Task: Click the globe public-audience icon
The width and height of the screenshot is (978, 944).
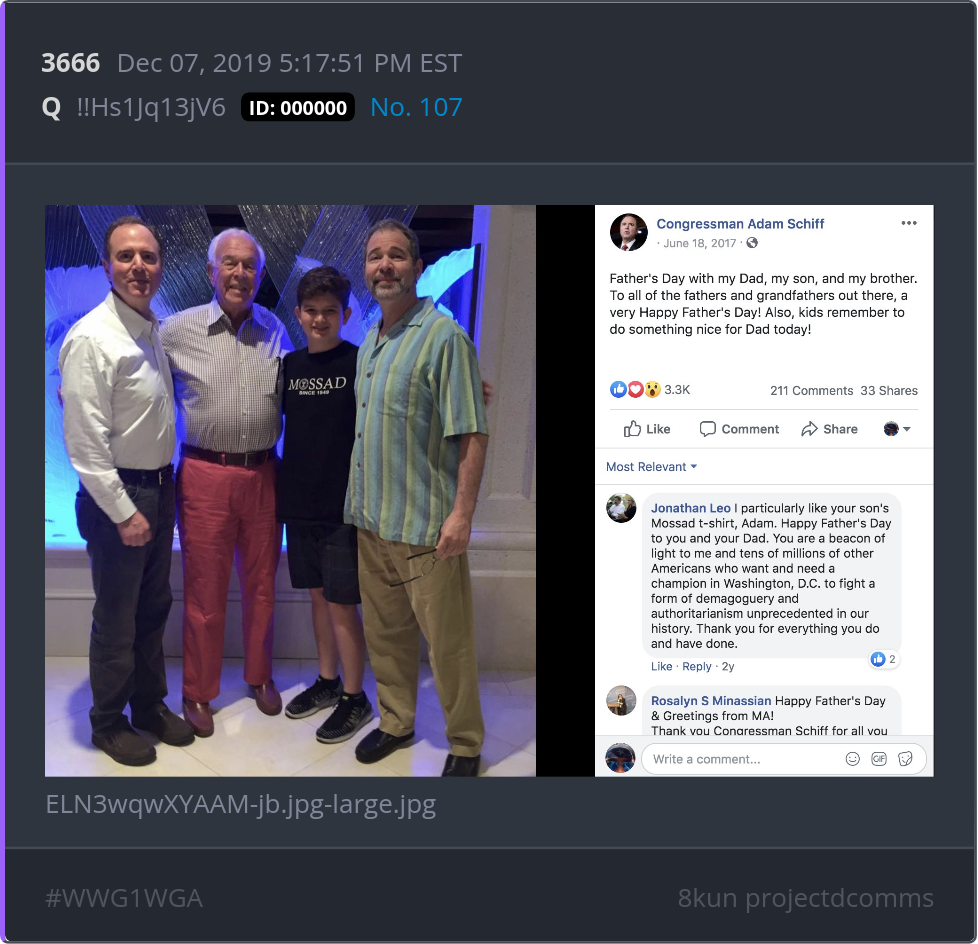Action: (x=752, y=243)
